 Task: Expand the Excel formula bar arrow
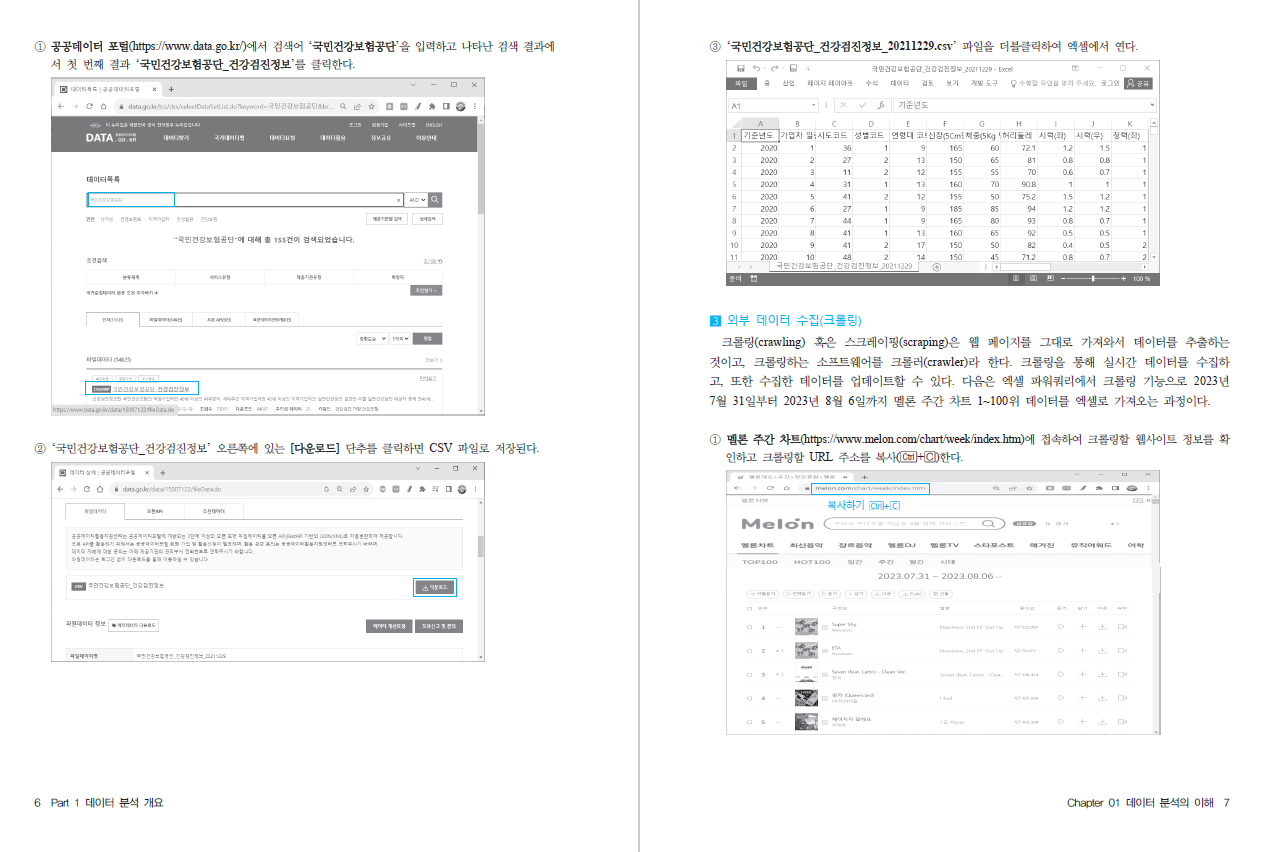pos(1153,105)
